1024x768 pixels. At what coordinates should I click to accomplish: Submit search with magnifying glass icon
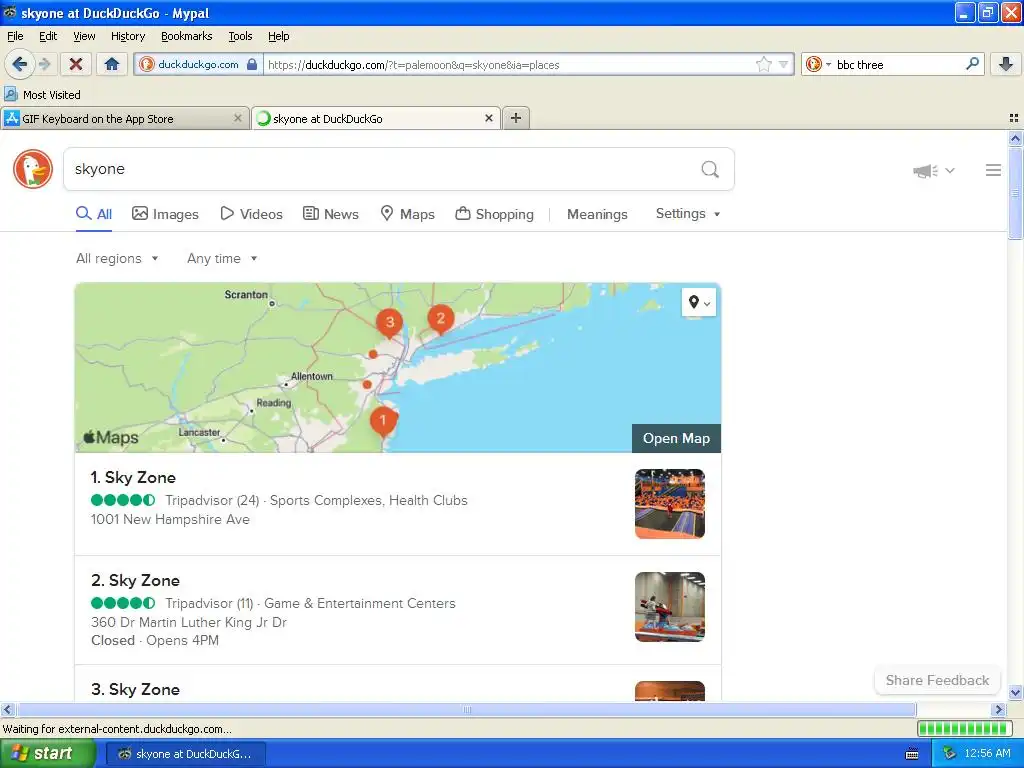tap(710, 169)
